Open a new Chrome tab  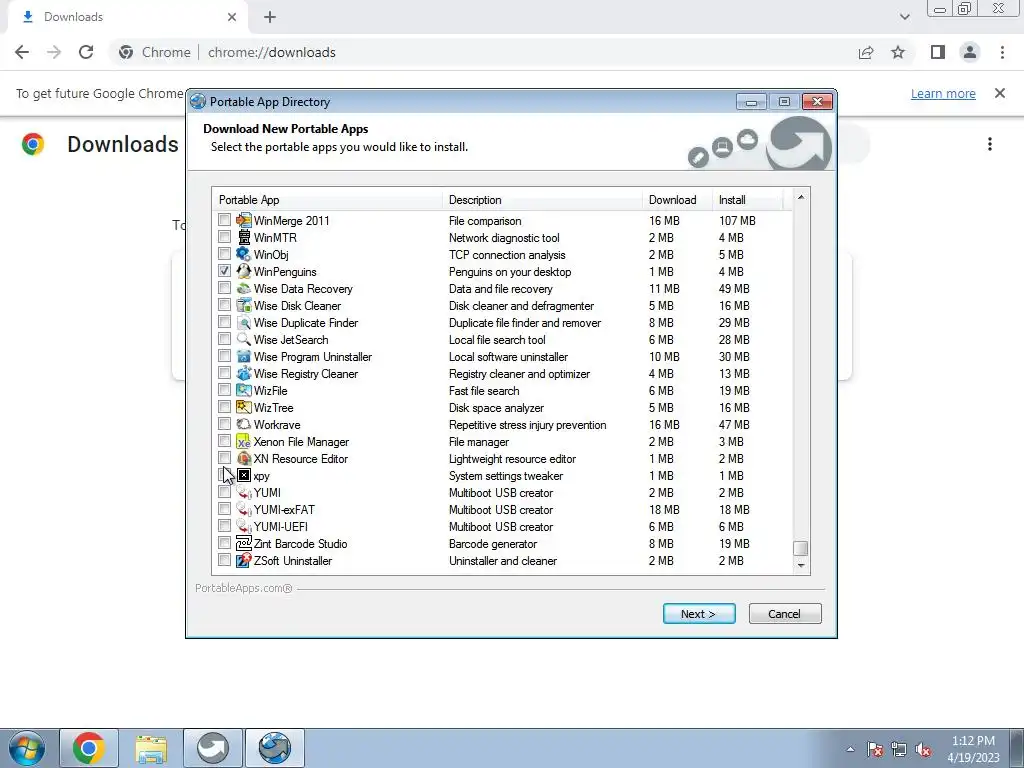click(270, 17)
